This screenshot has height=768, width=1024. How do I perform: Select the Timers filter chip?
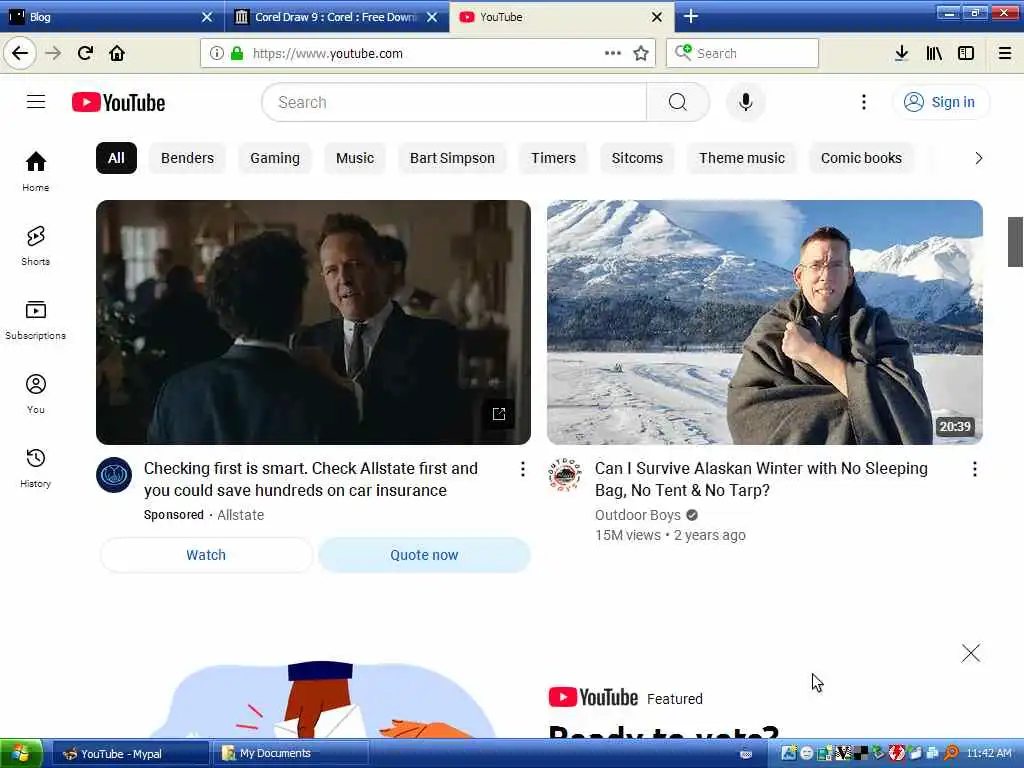pyautogui.click(x=553, y=158)
